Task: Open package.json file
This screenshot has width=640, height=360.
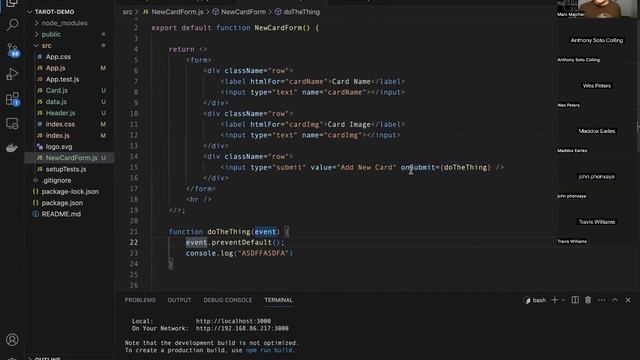Action: click(x=62, y=203)
